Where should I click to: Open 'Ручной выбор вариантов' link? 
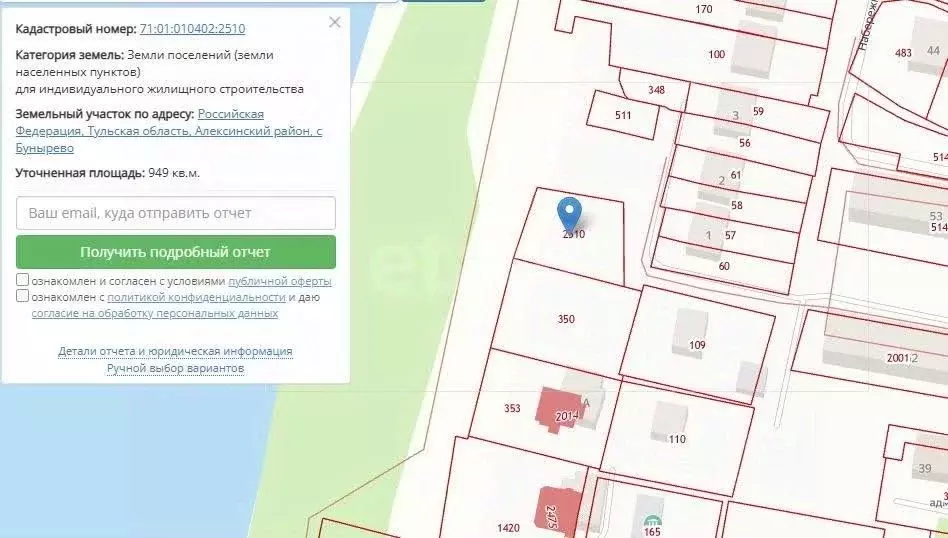click(175, 368)
